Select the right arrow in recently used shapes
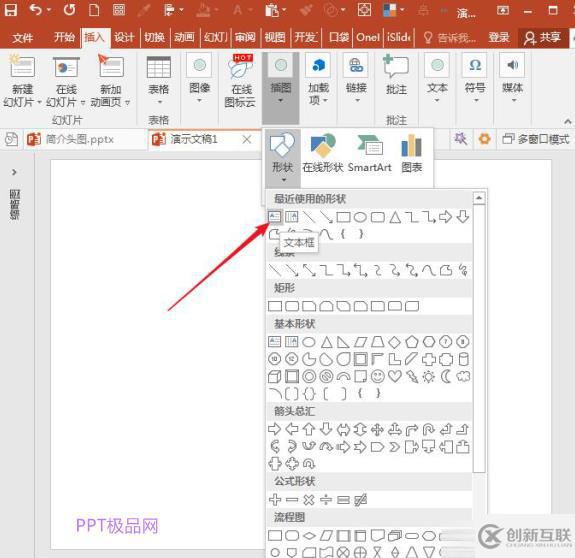 coord(446,217)
